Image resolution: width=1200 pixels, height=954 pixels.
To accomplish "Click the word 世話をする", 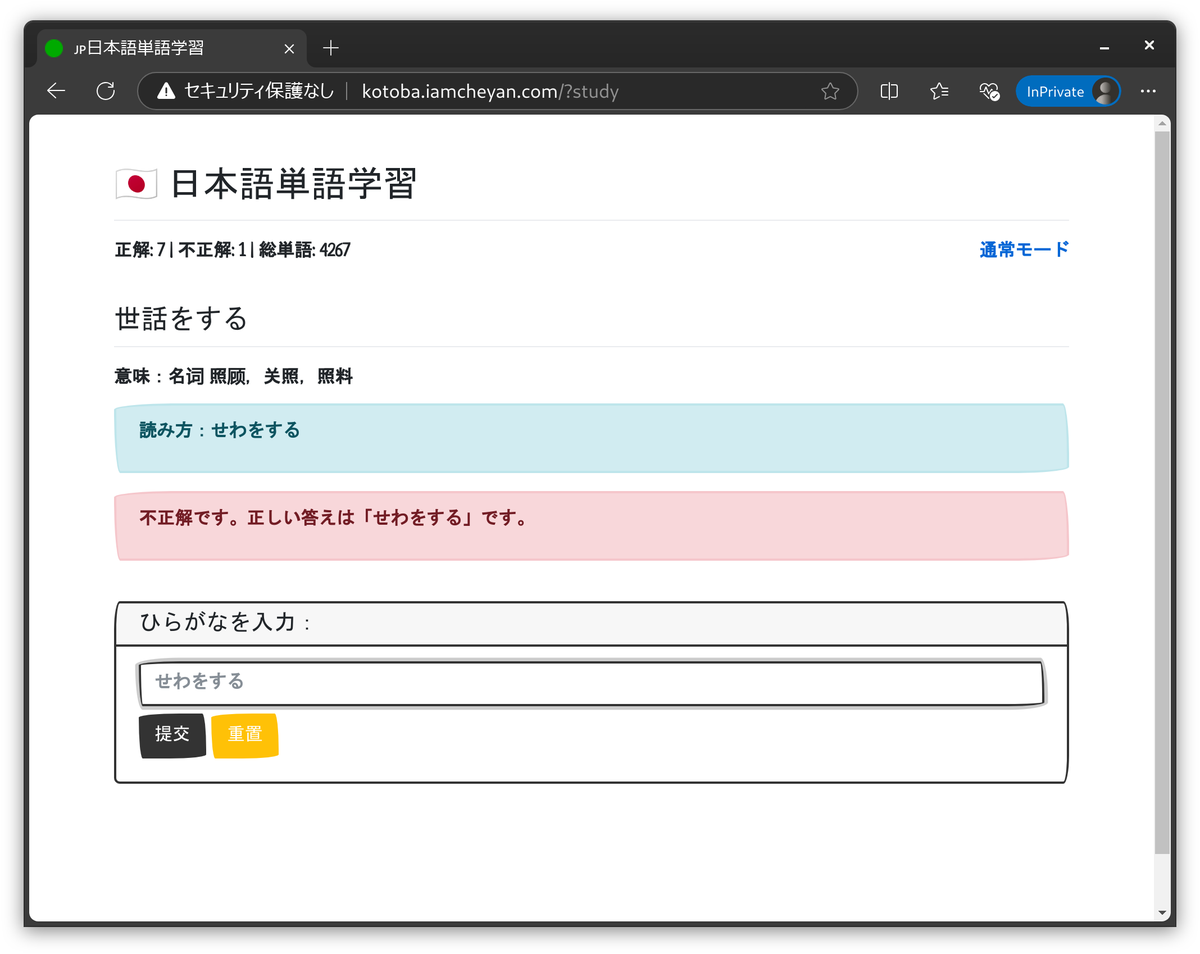I will click(x=181, y=319).
